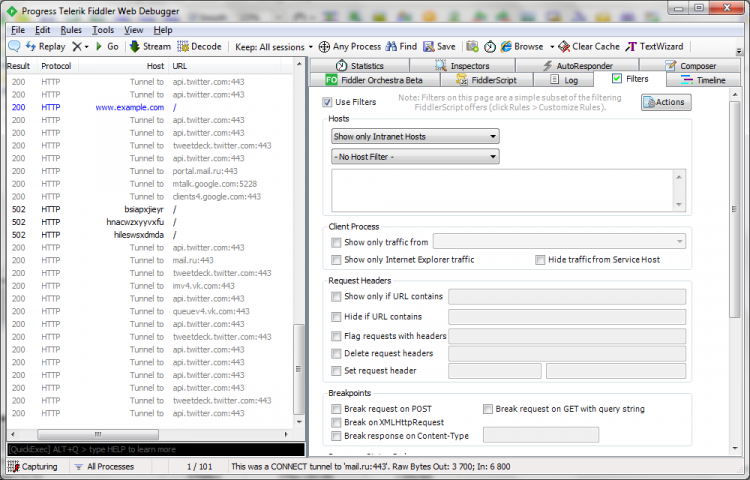750x480 pixels.
Task: Click the session list horizontal scrollbar thumb
Action: pos(98,434)
